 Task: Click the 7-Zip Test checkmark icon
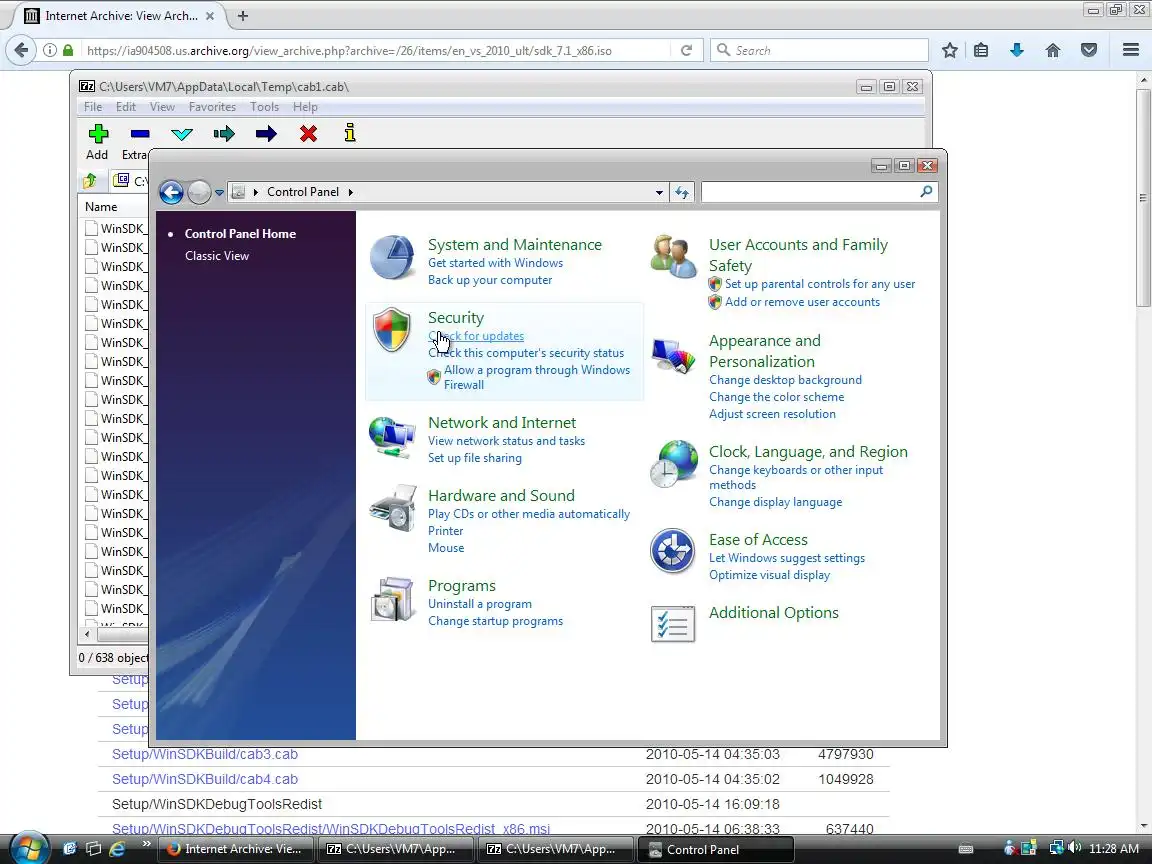[181, 134]
